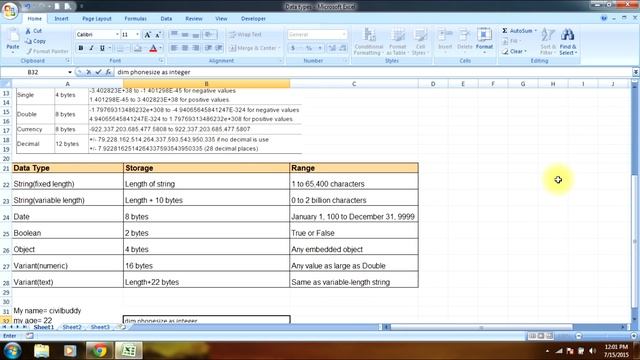Open Cell Styles gallery

click(419, 42)
